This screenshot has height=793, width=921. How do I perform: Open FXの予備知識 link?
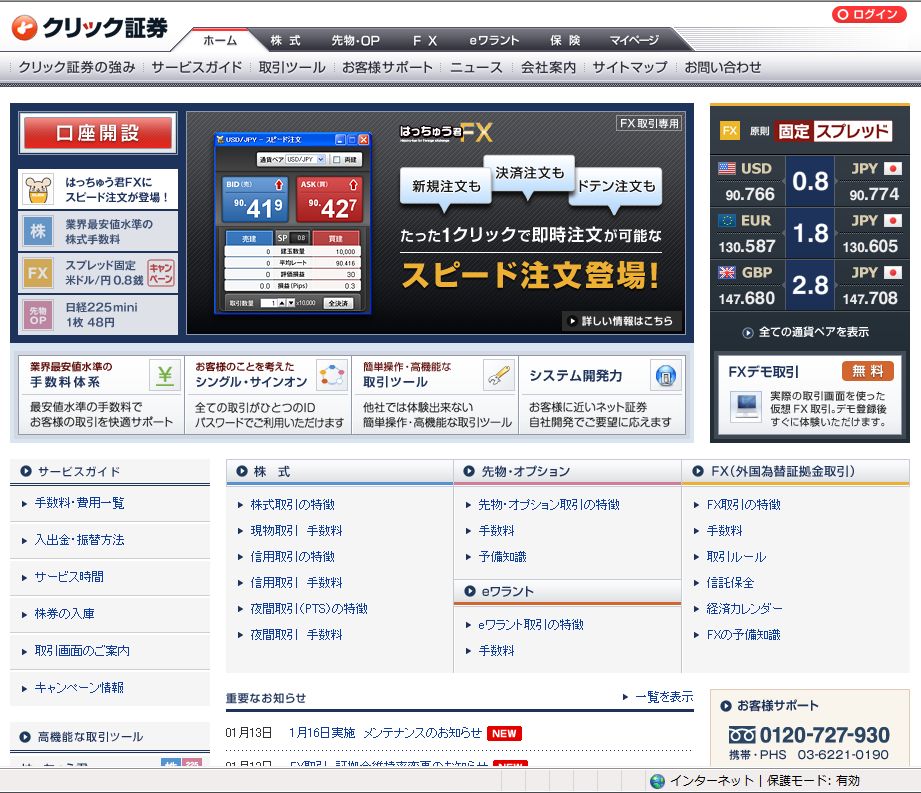coord(744,635)
